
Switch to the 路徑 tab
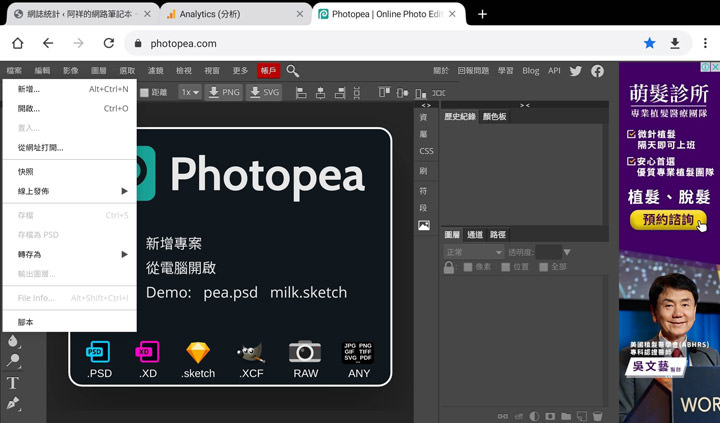point(498,235)
